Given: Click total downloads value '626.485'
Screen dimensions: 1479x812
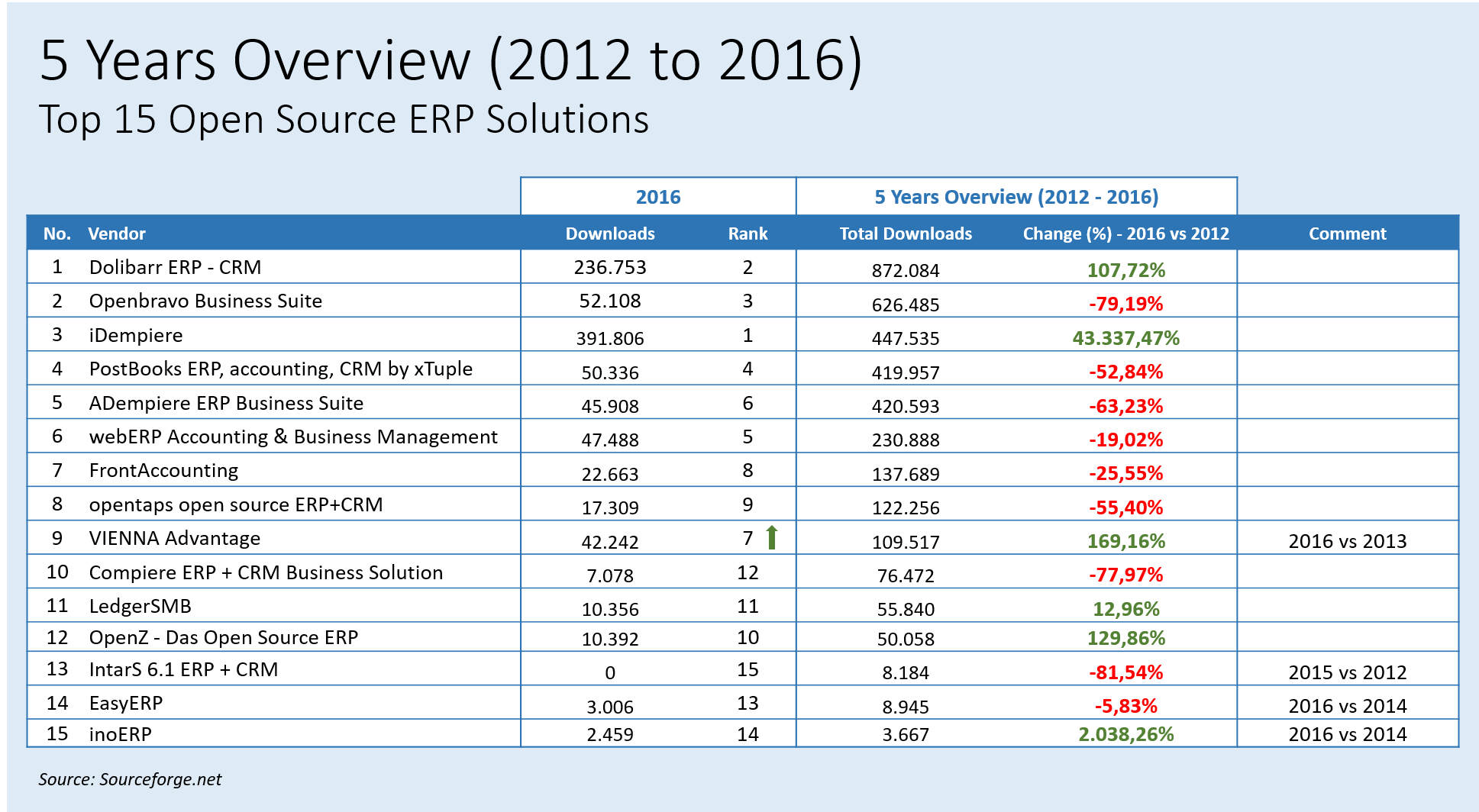Looking at the screenshot, I should pyautogui.click(x=906, y=304).
